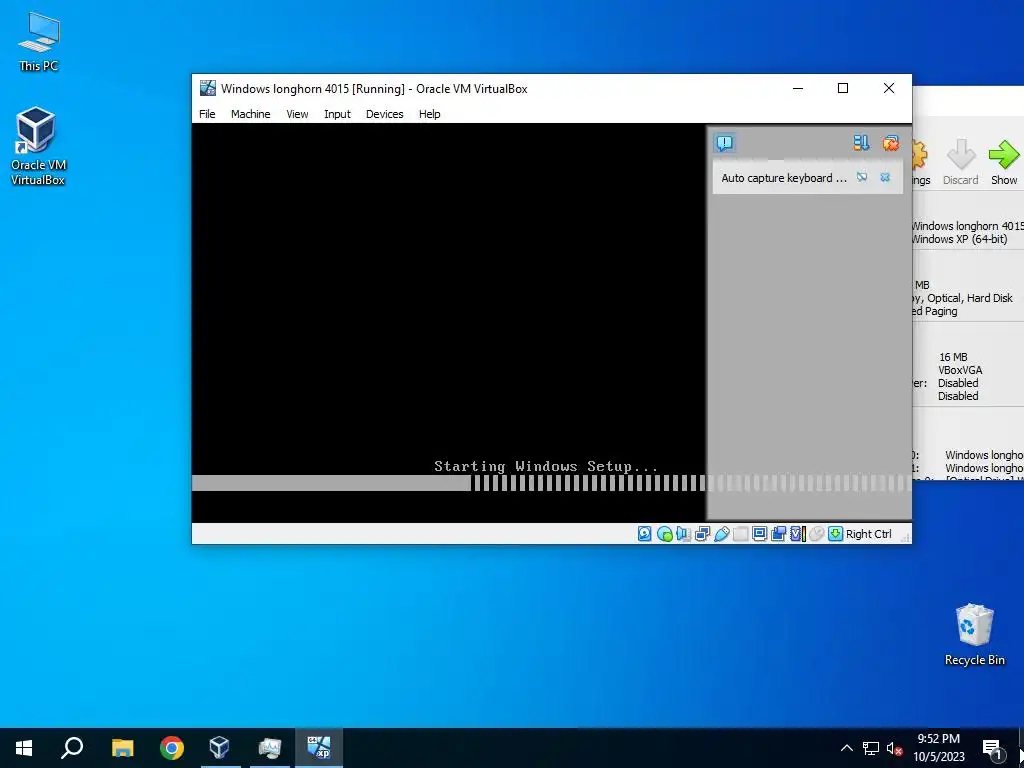Click the USB devices status icon
The image size is (1024, 768).
722,534
